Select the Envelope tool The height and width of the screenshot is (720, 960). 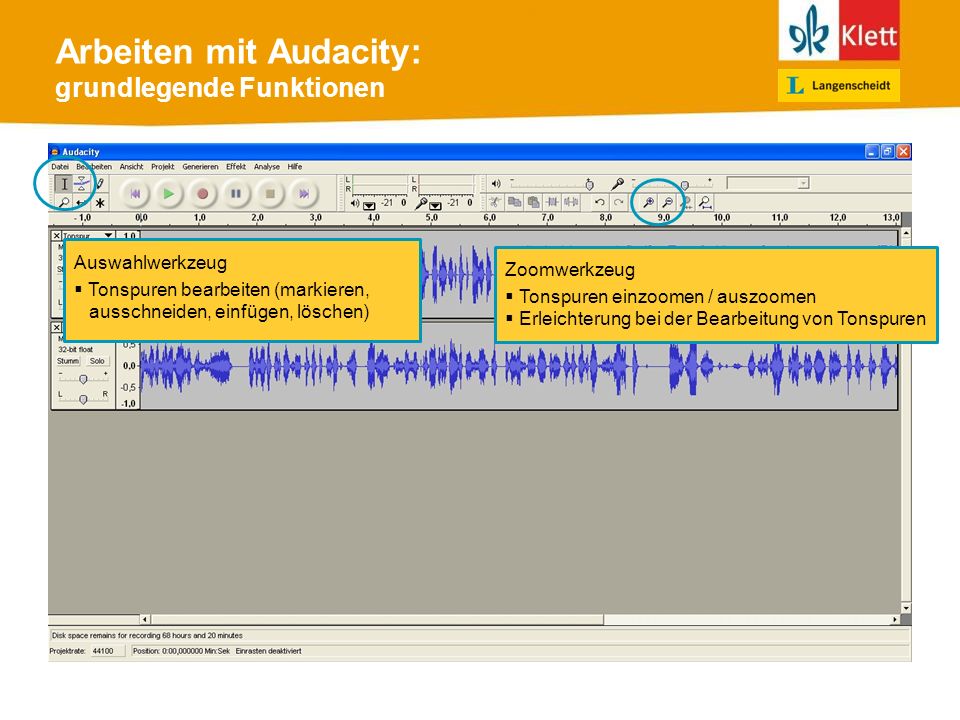[x=81, y=184]
